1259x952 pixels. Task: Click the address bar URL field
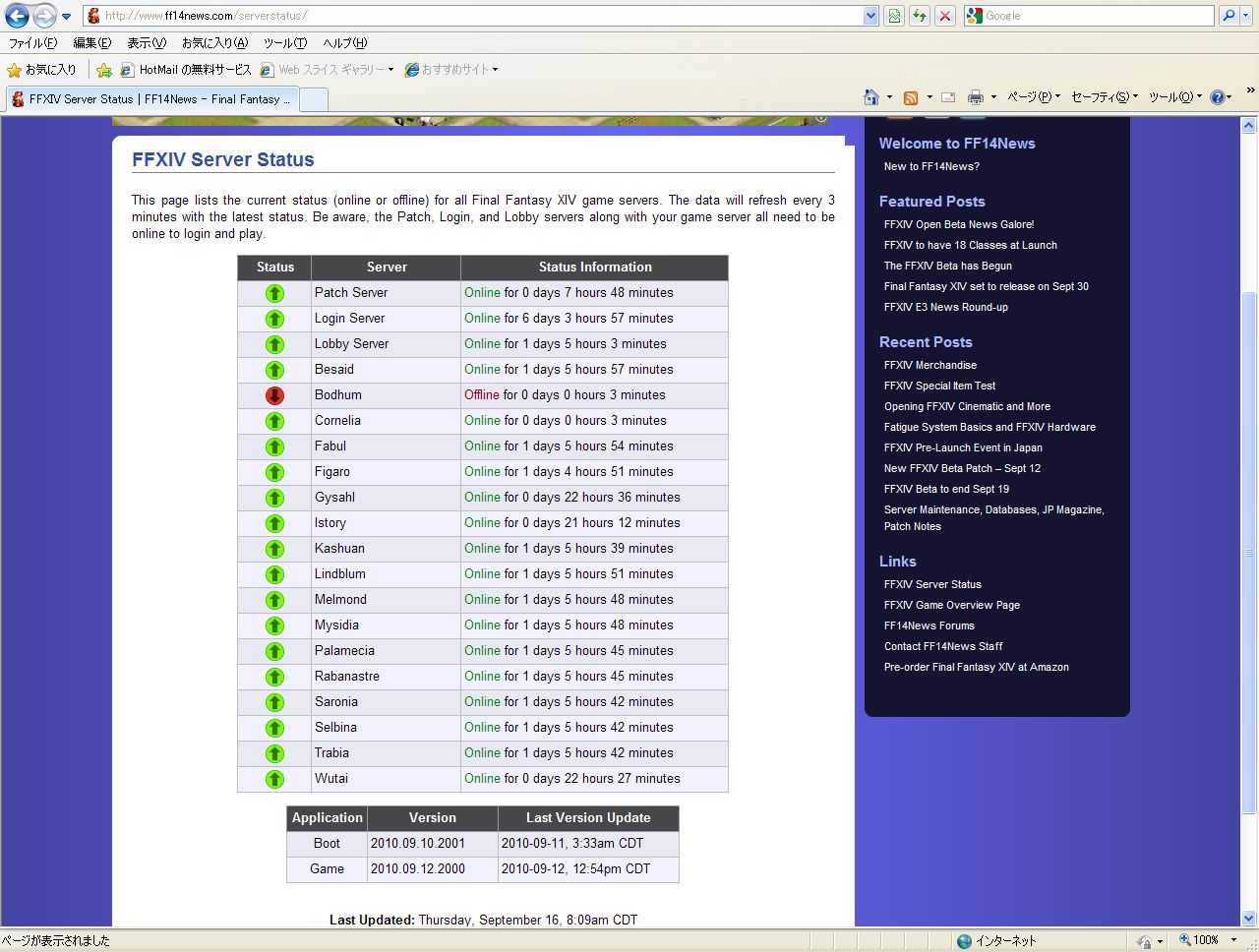472,16
